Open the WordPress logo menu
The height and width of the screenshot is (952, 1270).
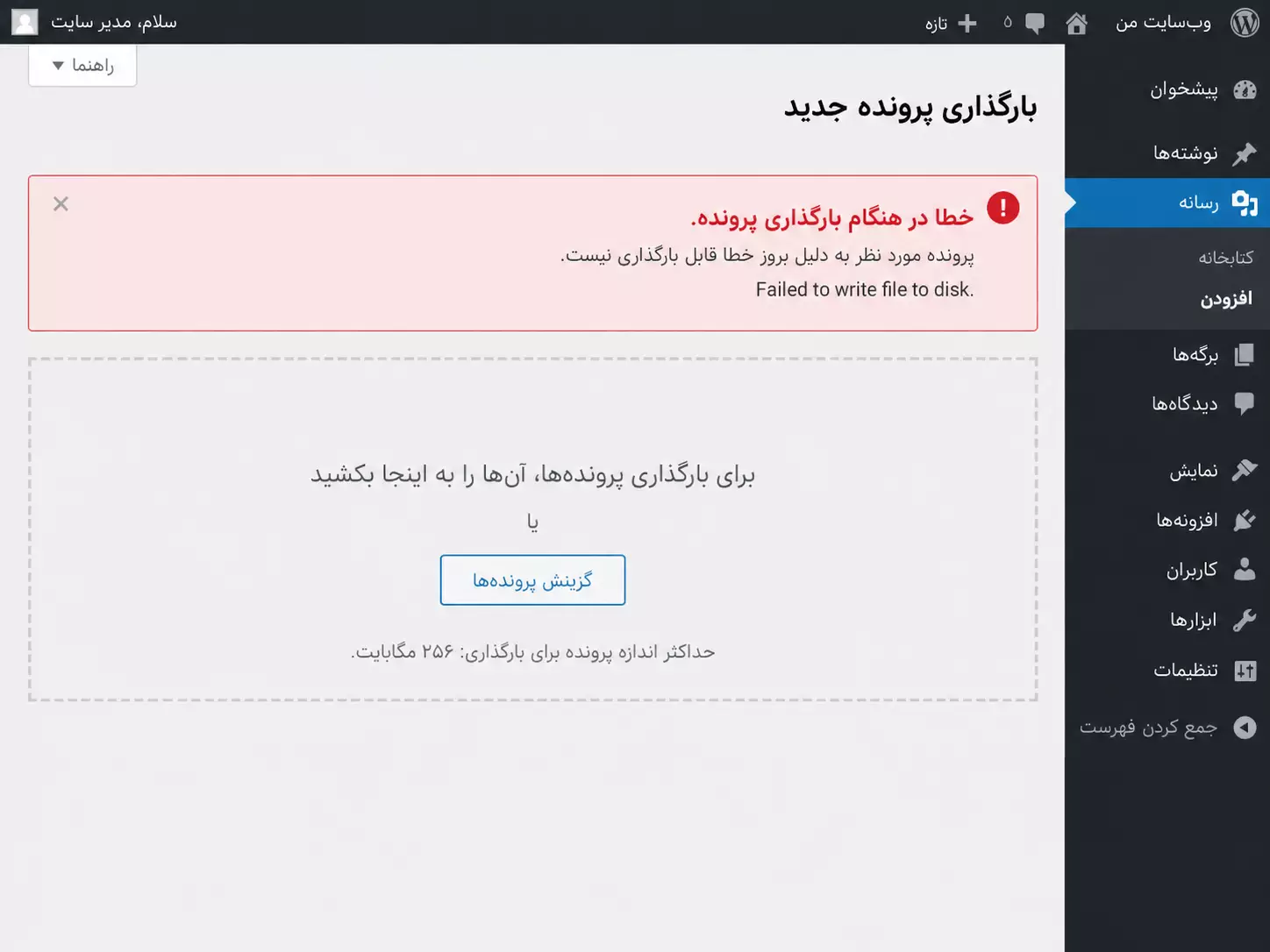click(1245, 22)
